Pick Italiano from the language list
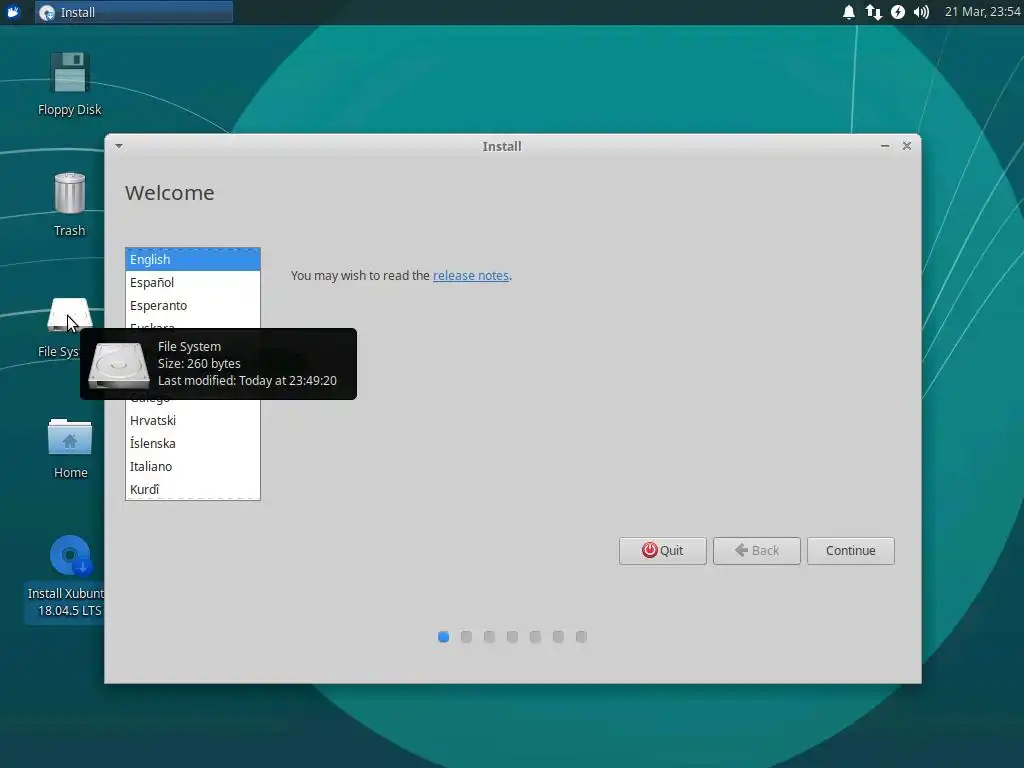Screen dimensions: 1024x768 (193, 466)
